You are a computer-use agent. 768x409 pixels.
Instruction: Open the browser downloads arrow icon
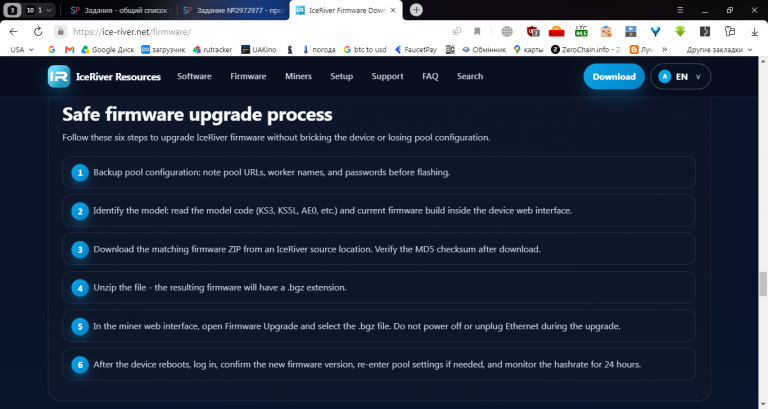(x=755, y=32)
